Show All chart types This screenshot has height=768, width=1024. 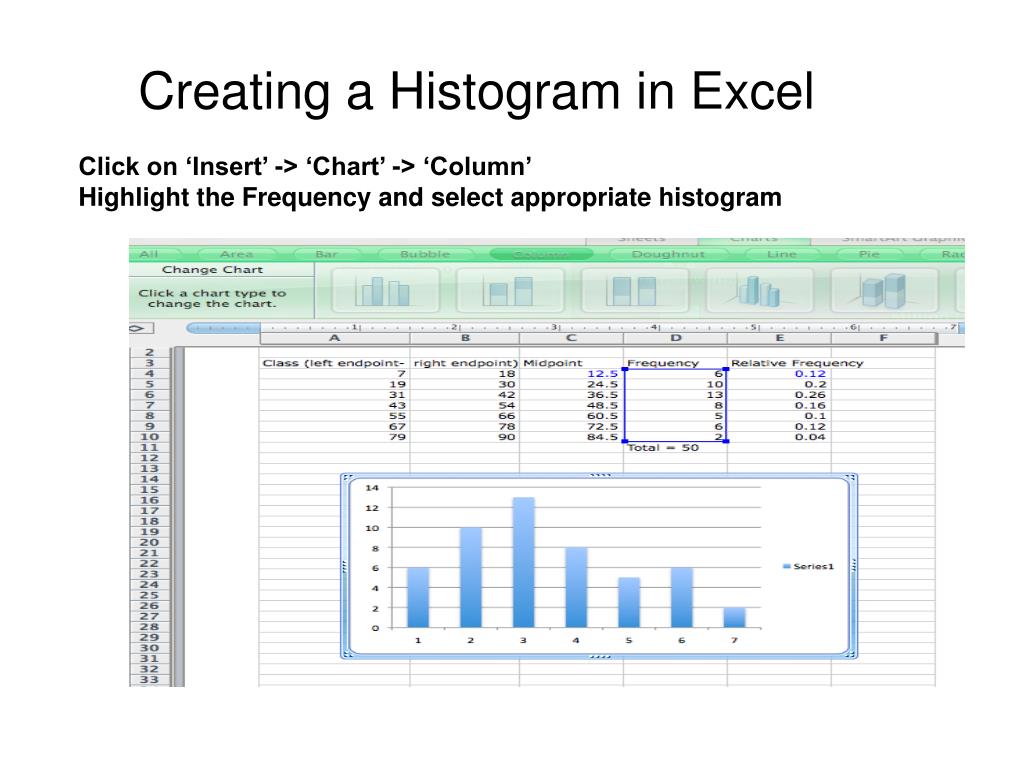tap(149, 255)
